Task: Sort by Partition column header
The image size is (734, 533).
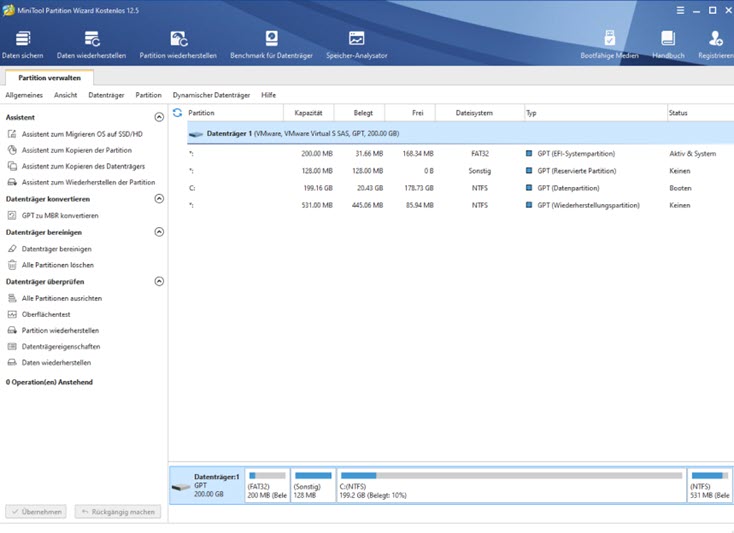Action: coord(234,113)
